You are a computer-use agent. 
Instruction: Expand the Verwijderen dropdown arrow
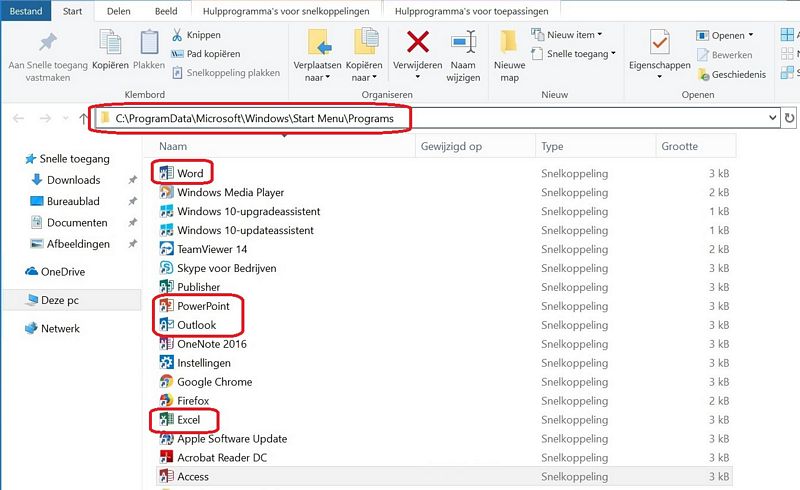click(x=417, y=77)
